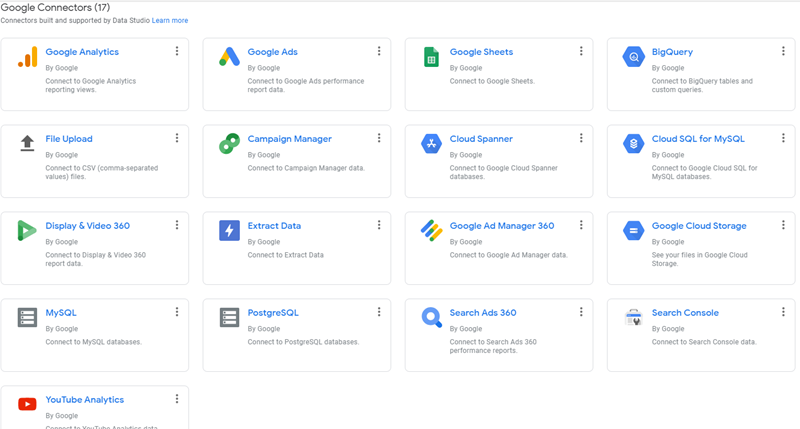Open the Cloud Spanner three-dot menu

coord(581,138)
